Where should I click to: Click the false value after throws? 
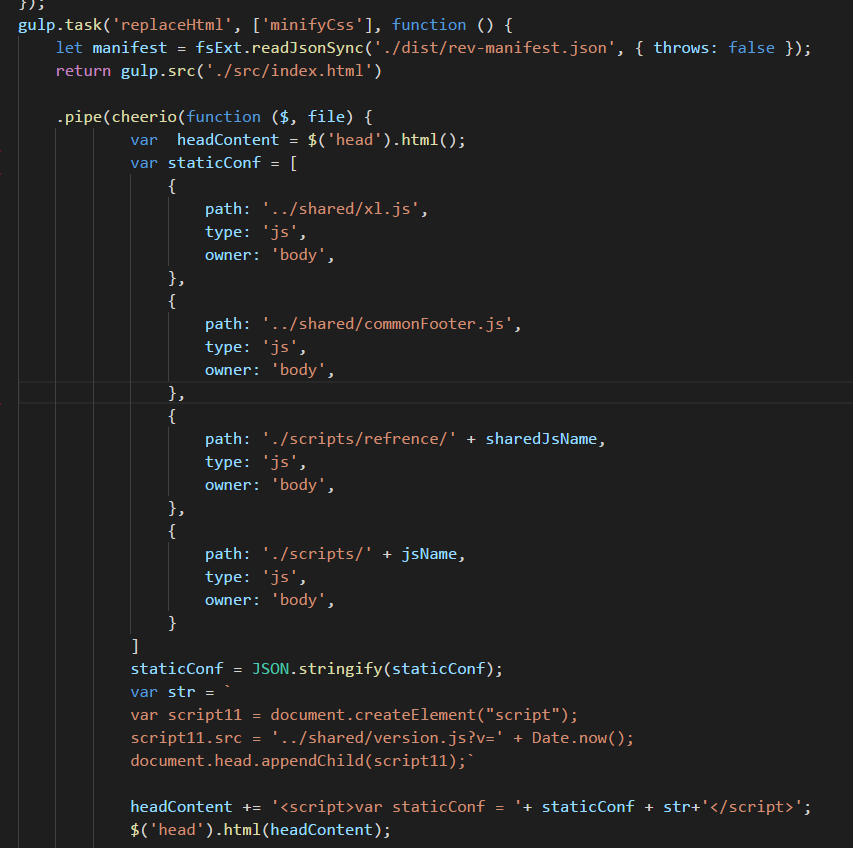751,48
